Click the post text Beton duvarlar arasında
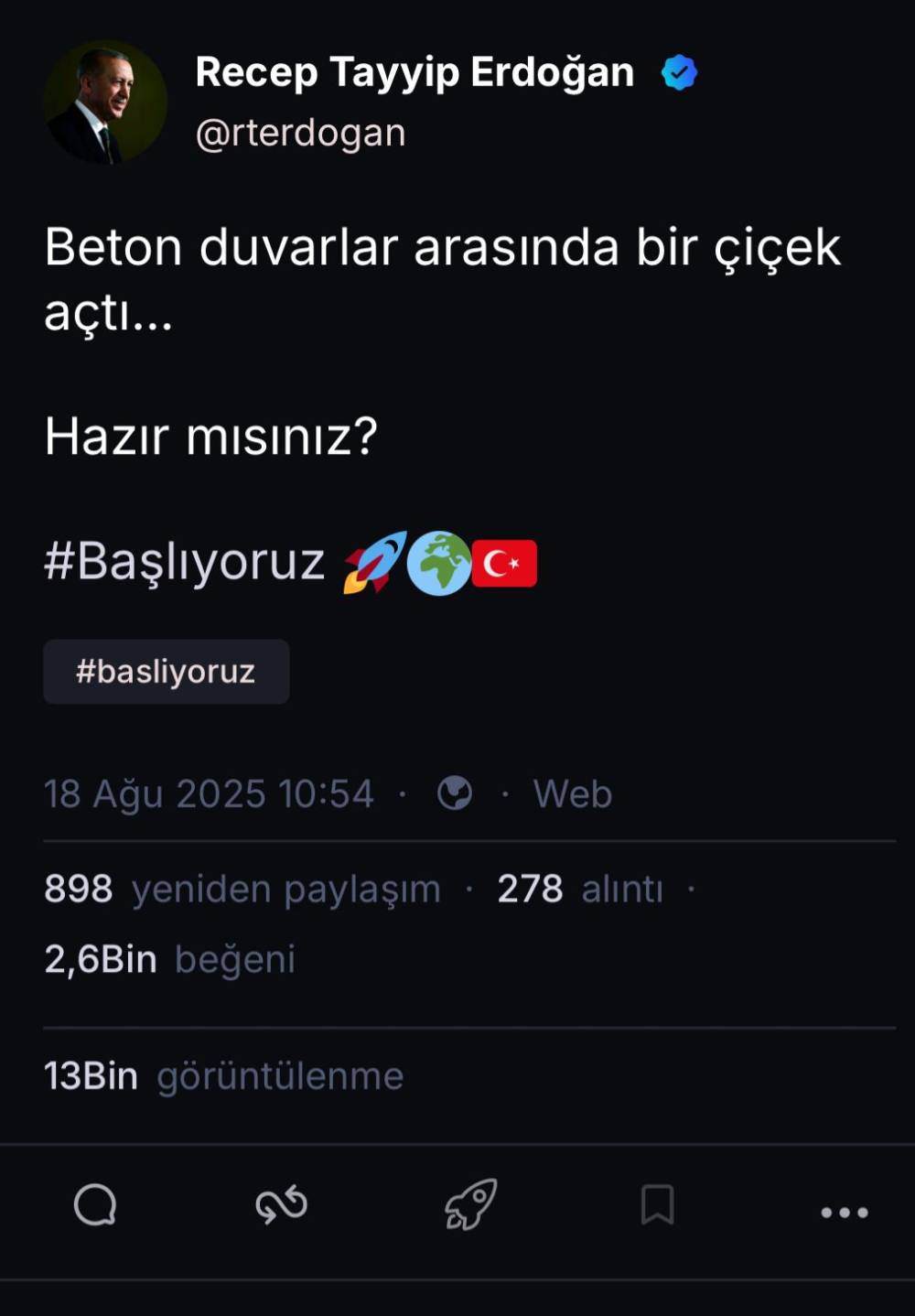Screen dimensions: 915x1316 pyautogui.click(x=332, y=247)
